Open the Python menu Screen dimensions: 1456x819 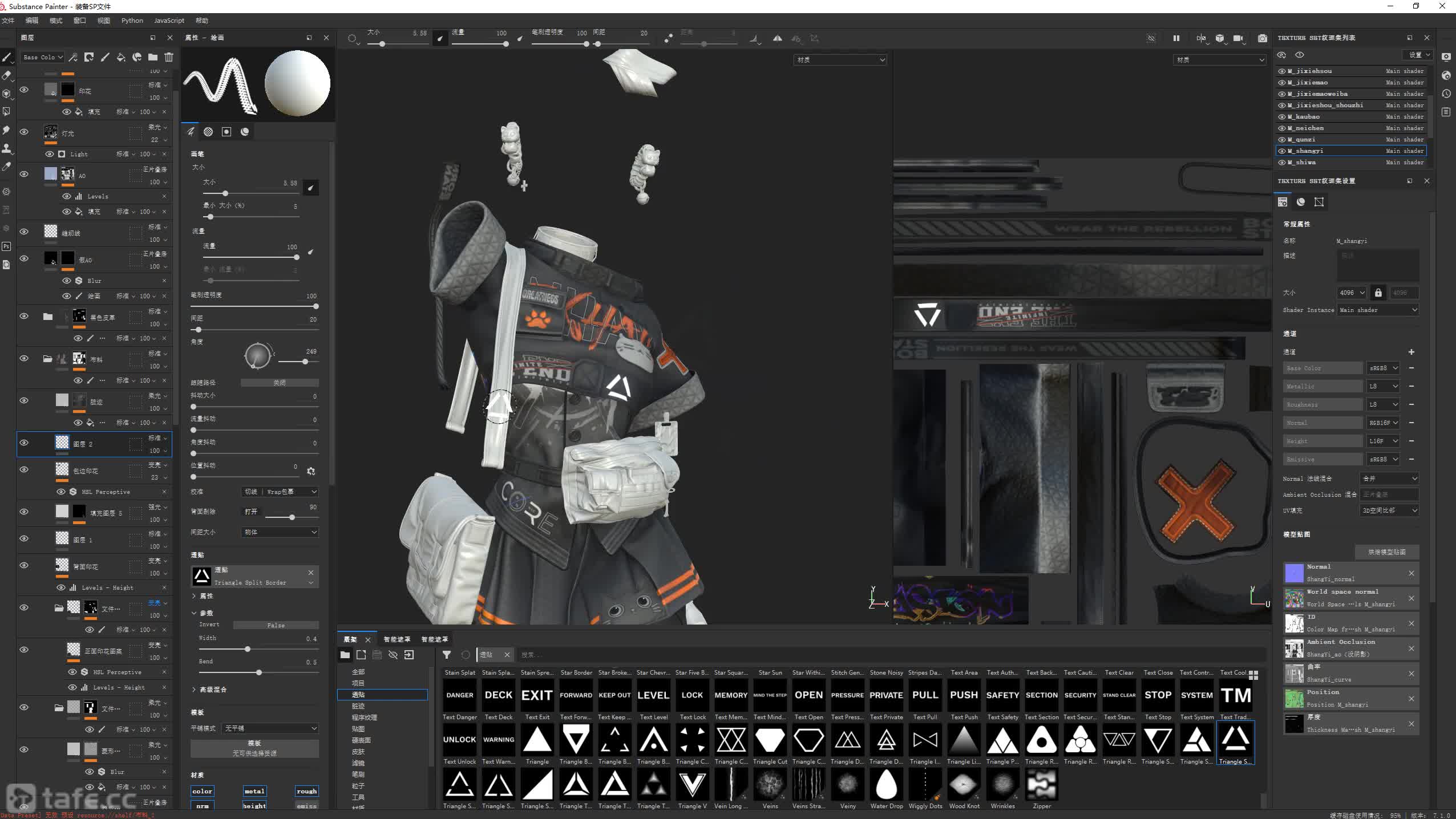point(132,21)
